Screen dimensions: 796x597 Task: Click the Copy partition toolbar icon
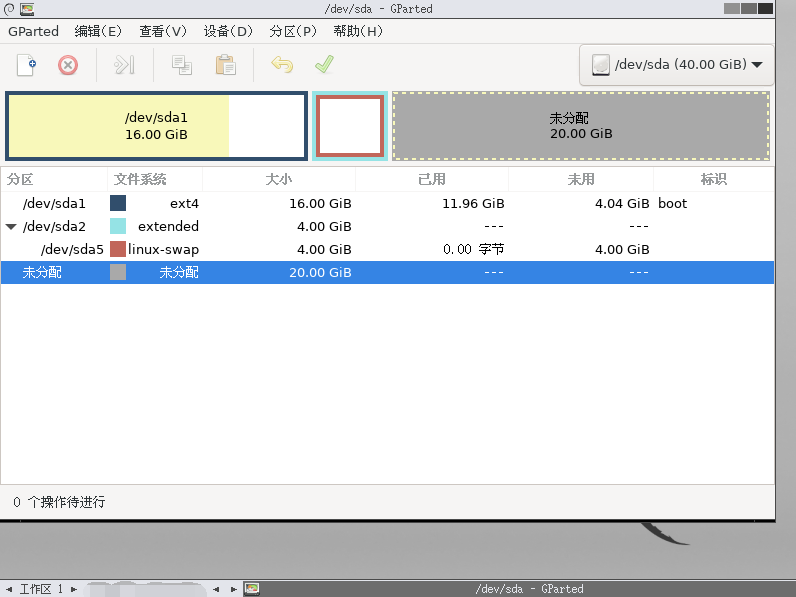coord(182,65)
